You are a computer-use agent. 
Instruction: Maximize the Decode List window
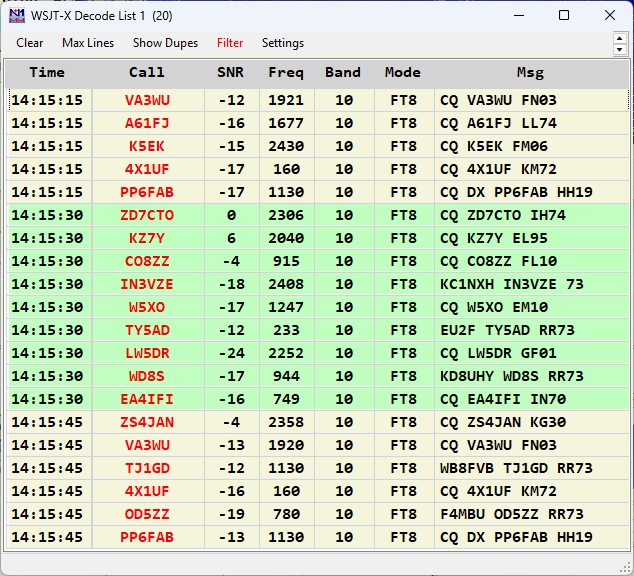[x=564, y=16]
